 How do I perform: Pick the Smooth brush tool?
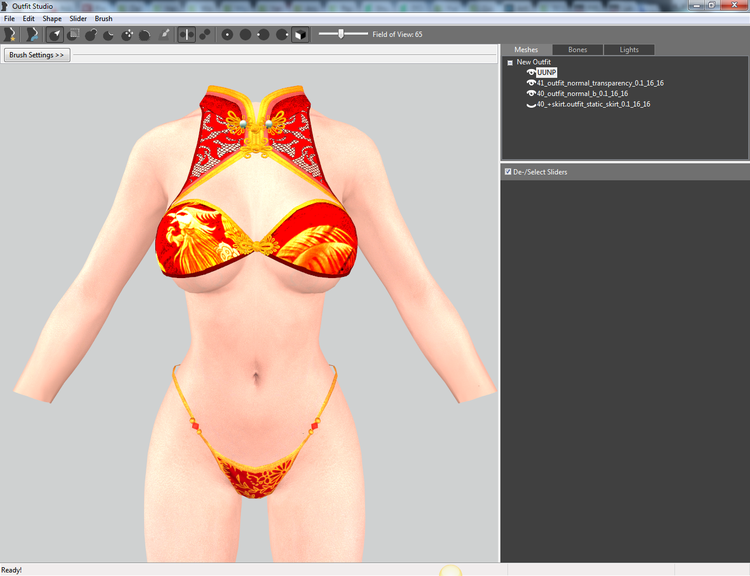point(144,34)
